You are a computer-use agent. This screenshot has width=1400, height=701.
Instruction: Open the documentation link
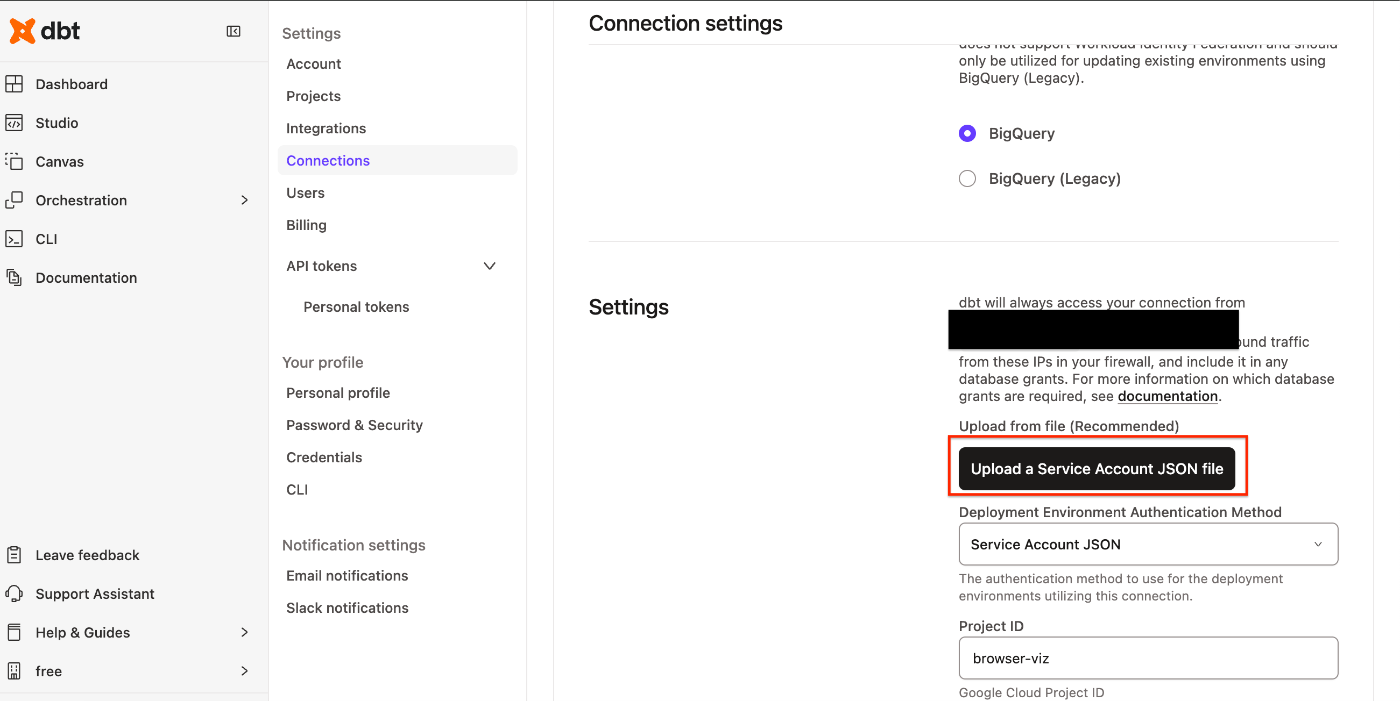pos(1168,396)
